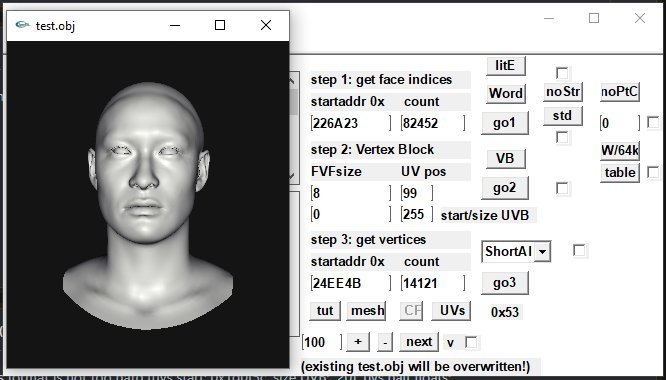Toggle the checkbox beside ShortAl dropdown
The width and height of the screenshot is (666, 380).
[579, 251]
